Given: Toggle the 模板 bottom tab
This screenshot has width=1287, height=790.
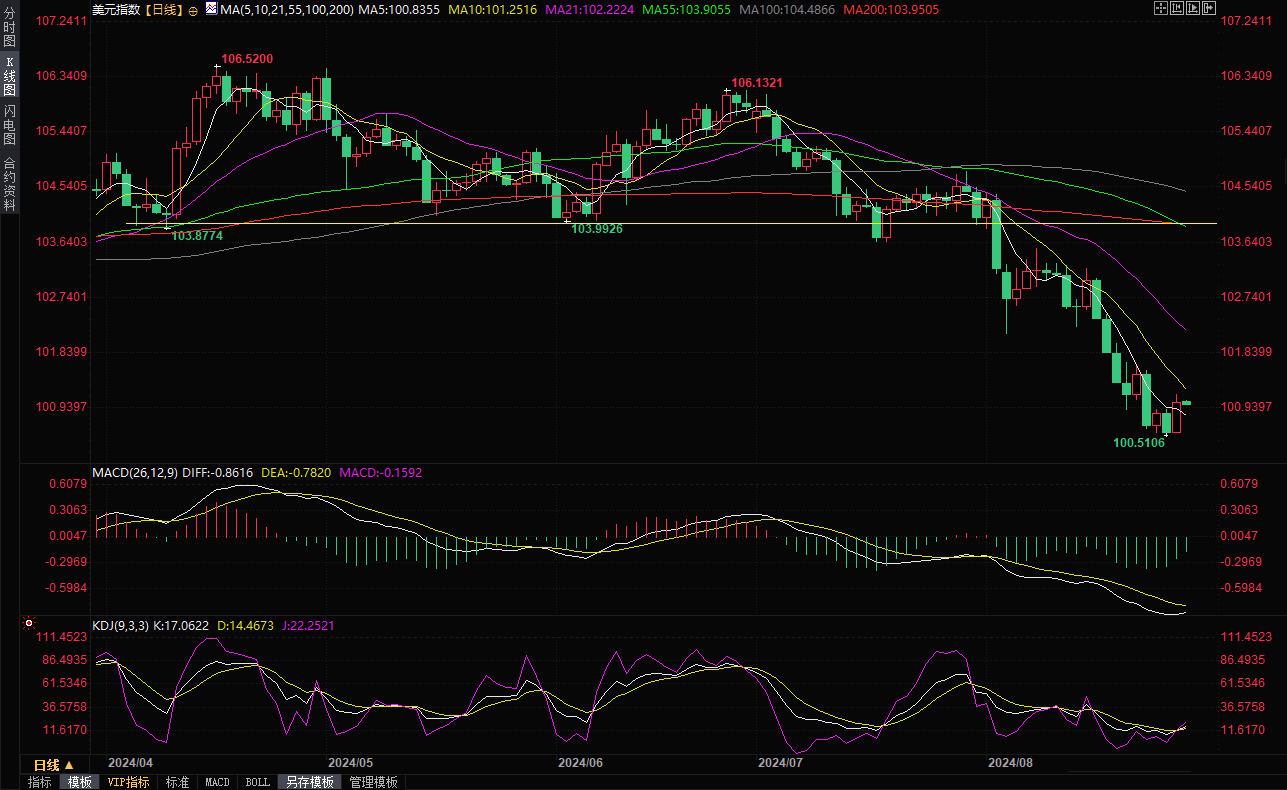Looking at the screenshot, I should pos(79,782).
